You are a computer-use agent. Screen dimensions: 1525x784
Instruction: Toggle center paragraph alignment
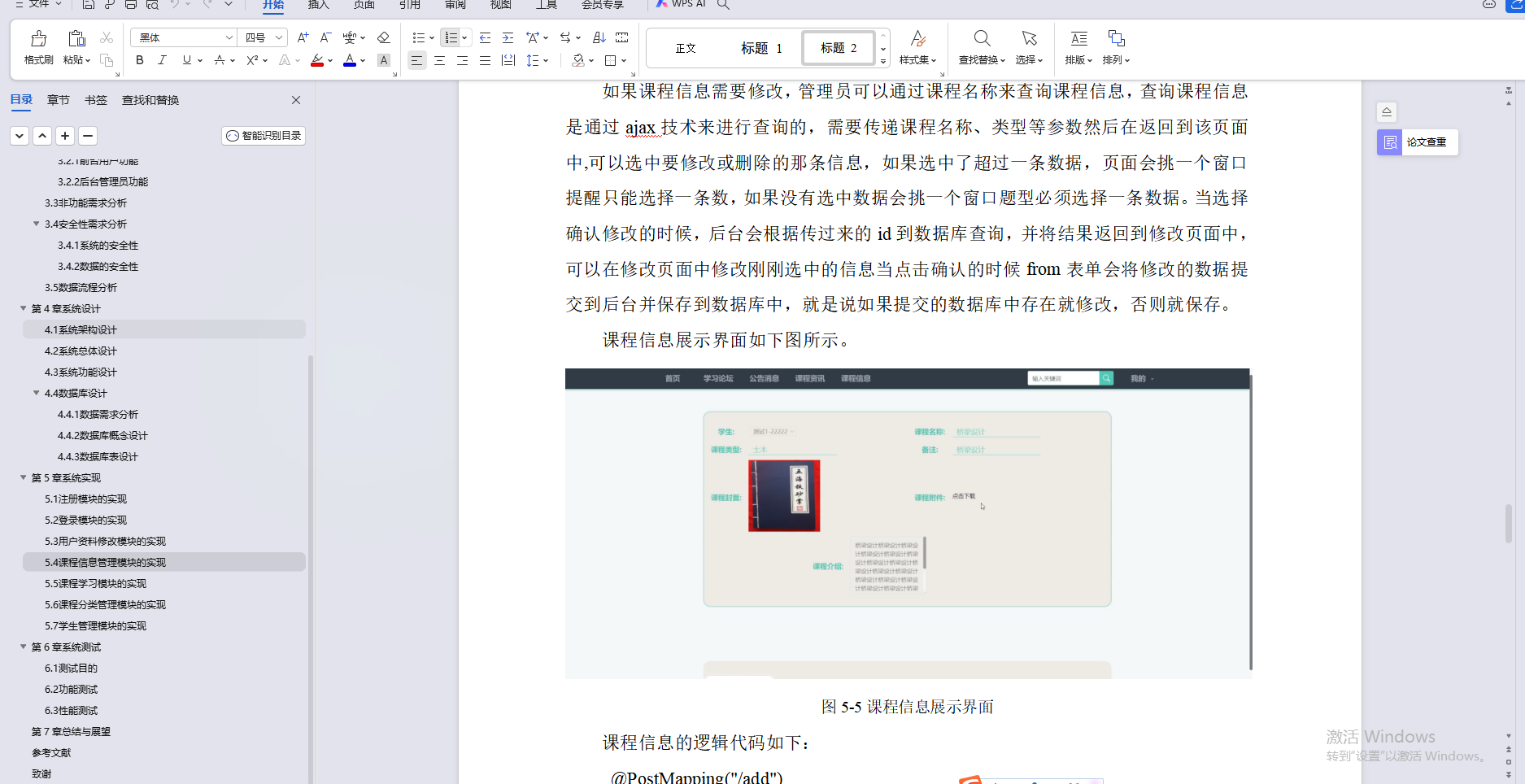point(439,60)
